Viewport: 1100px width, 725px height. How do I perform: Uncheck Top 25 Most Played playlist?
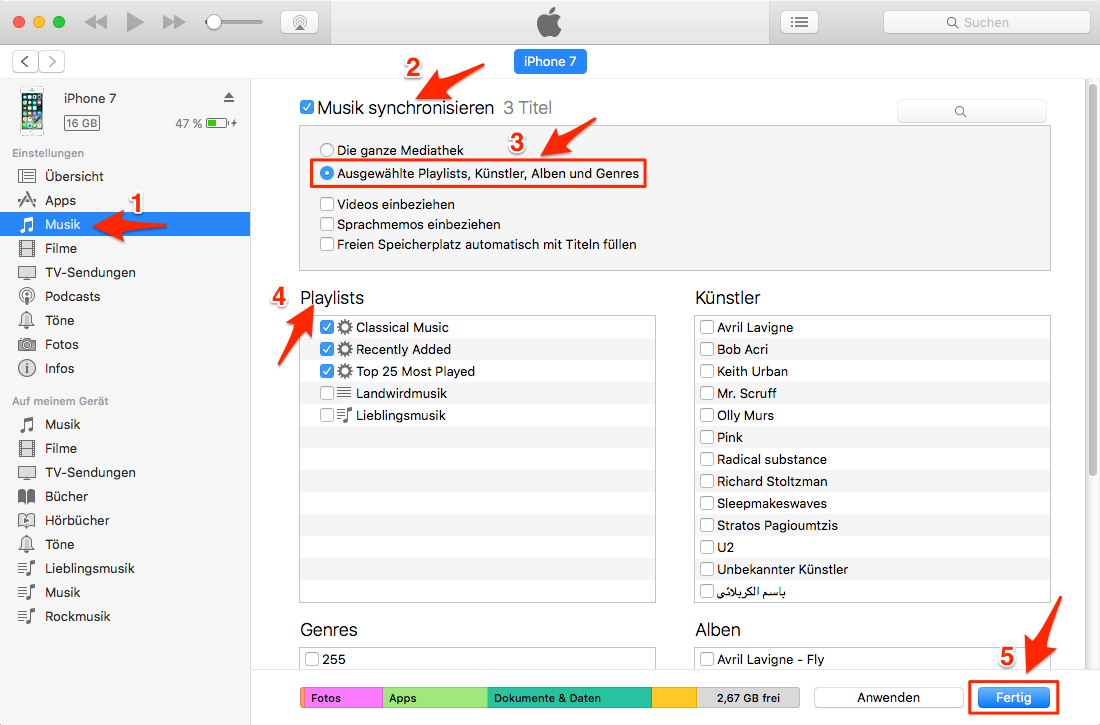[x=326, y=371]
